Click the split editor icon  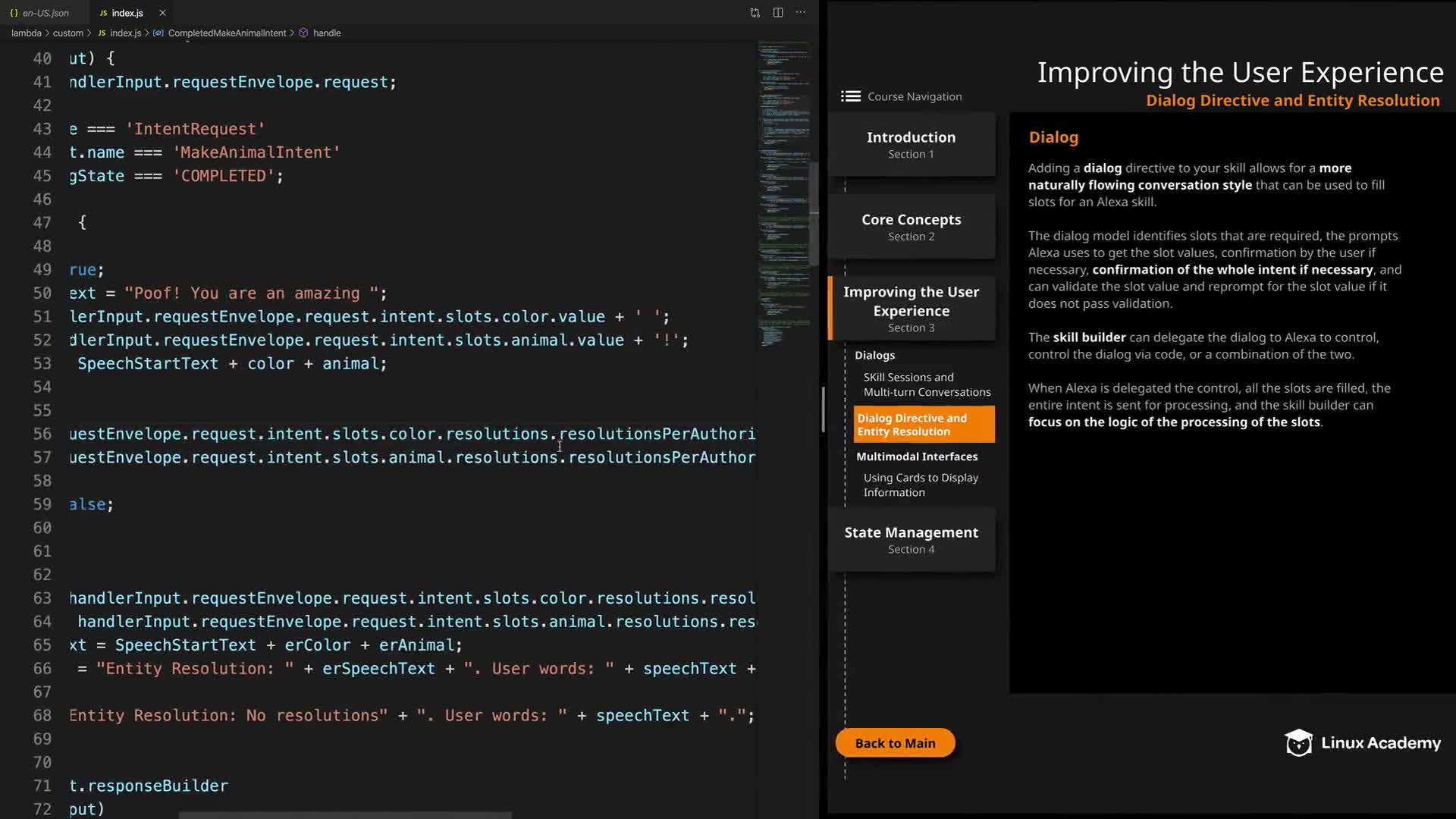(x=778, y=13)
